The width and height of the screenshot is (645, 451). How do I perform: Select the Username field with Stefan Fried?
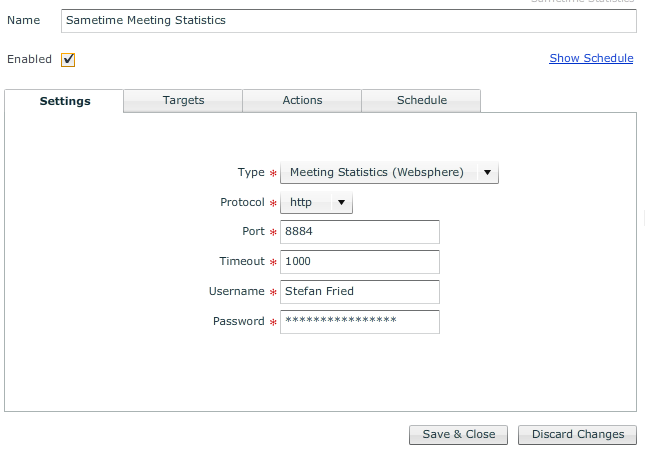(360, 292)
